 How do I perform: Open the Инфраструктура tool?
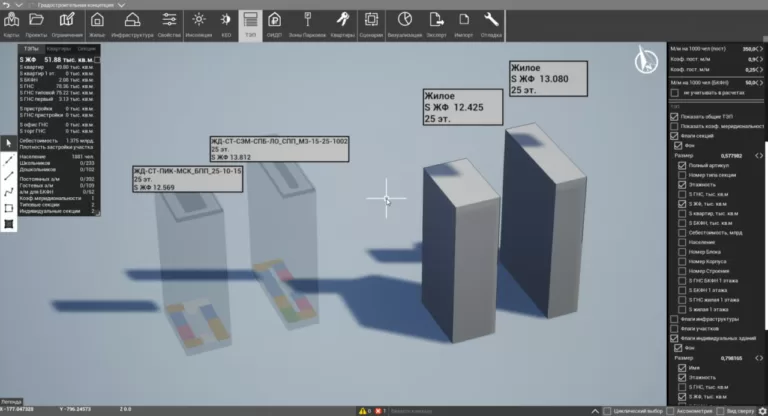tap(132, 23)
